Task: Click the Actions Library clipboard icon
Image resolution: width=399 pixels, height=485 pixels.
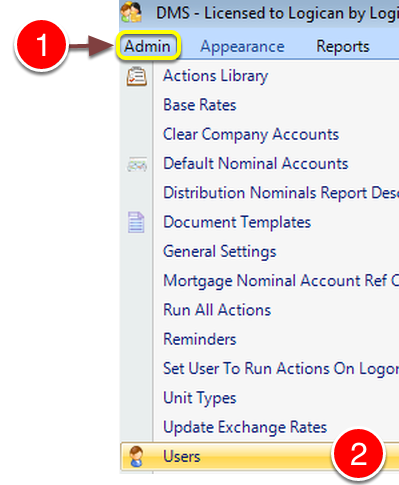Action: click(137, 76)
